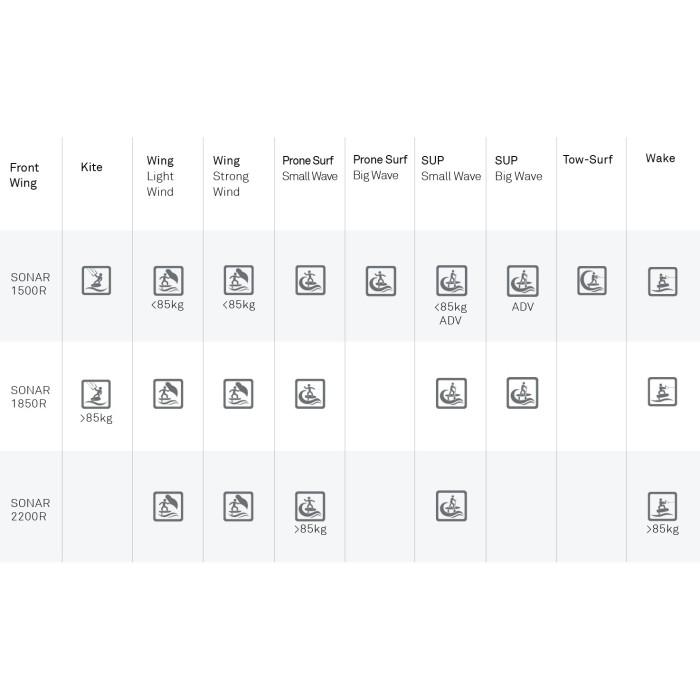
Task: Click the SONAR 2200R Prone Surf Small Wave icon
Action: point(310,506)
